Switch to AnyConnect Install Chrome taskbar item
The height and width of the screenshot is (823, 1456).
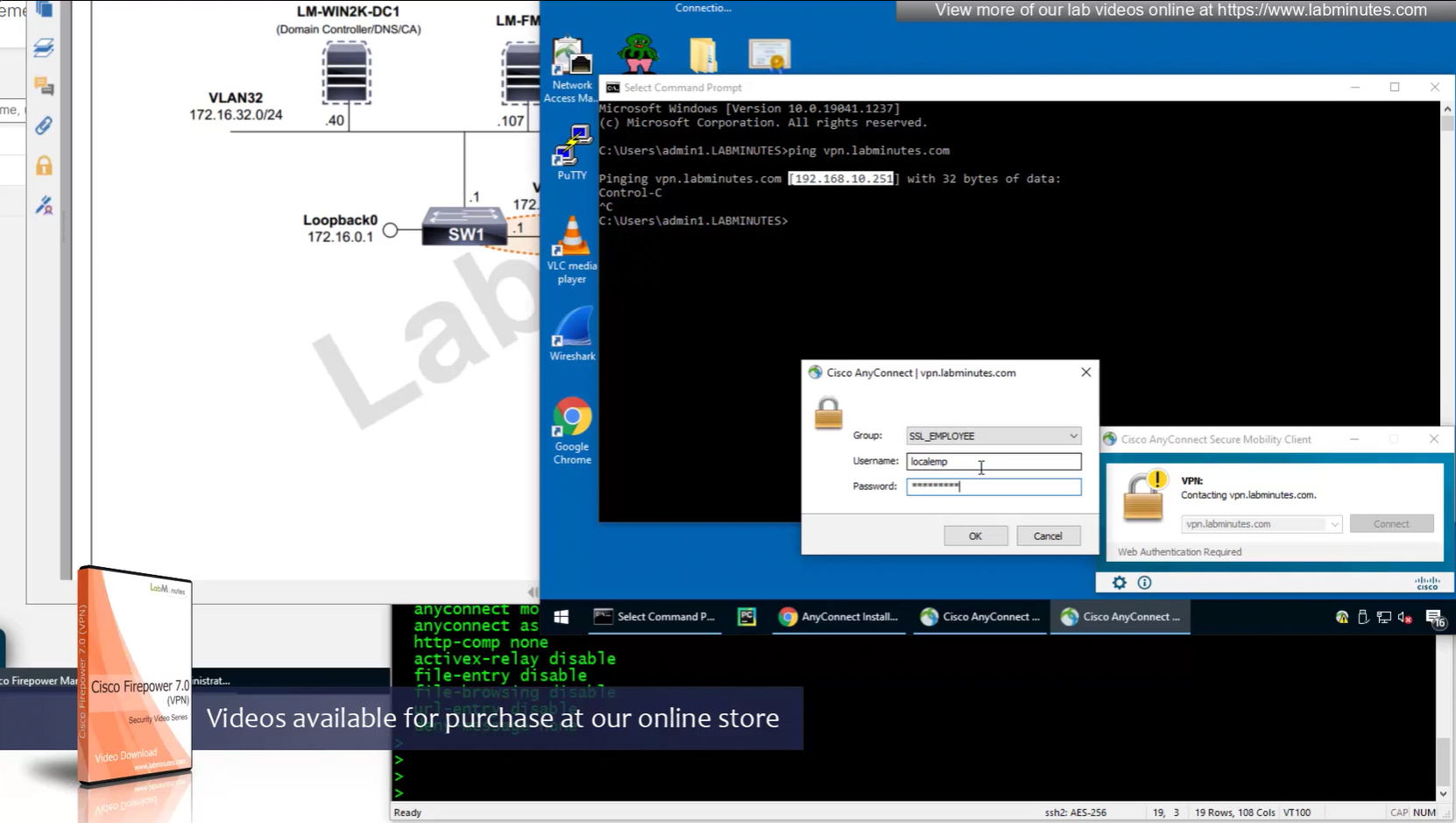(838, 617)
